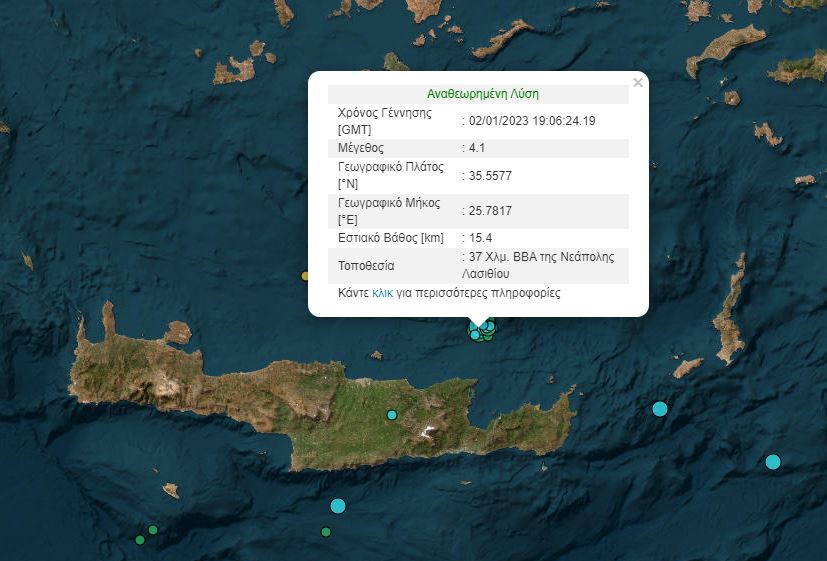Select the cyan marker at far southeast sea
The height and width of the screenshot is (561, 827).
(x=773, y=461)
